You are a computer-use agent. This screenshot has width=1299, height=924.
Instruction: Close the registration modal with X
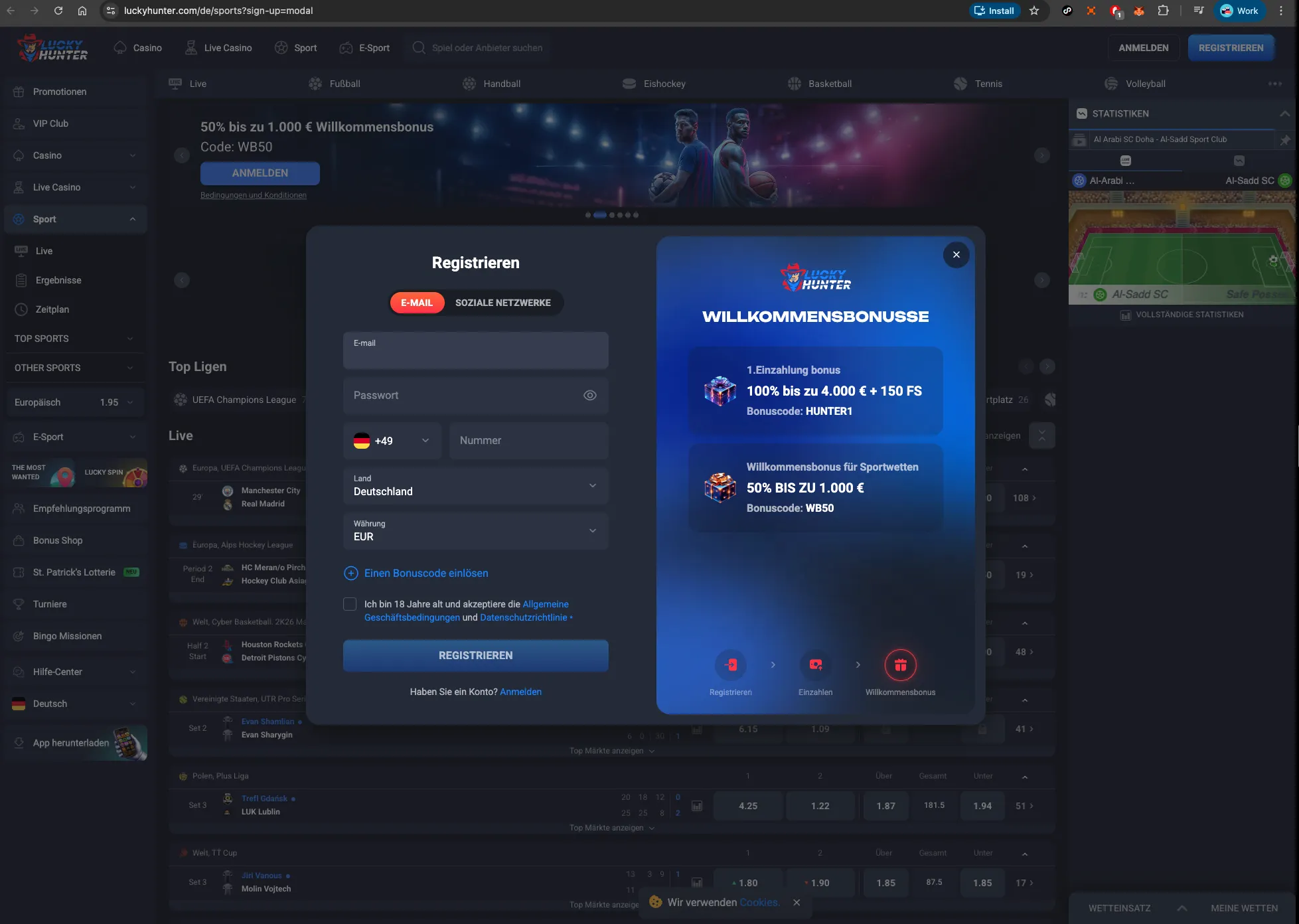956,255
